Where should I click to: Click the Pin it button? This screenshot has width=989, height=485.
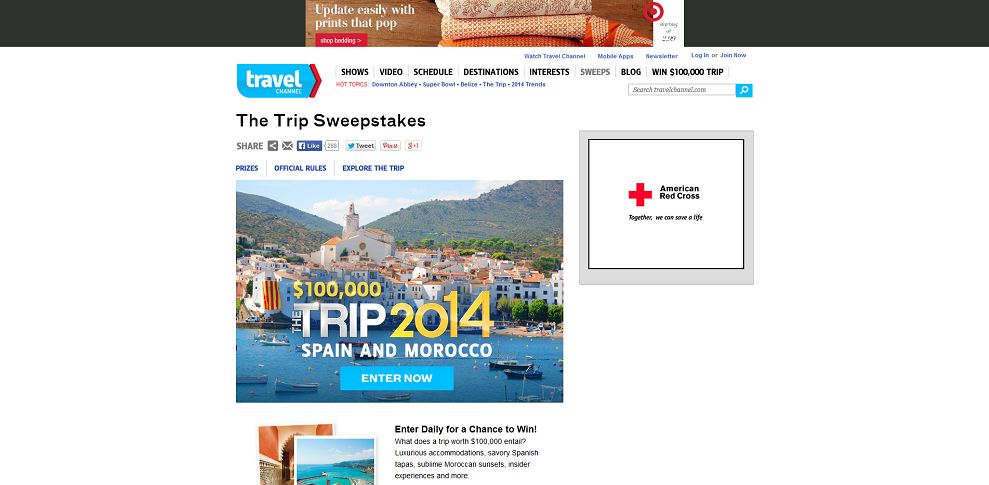point(390,146)
